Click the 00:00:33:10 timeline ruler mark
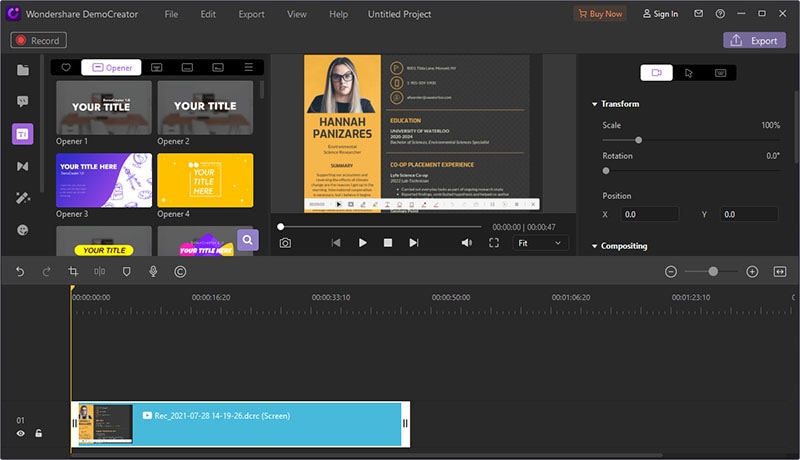This screenshot has width=800, height=460. pos(331,297)
